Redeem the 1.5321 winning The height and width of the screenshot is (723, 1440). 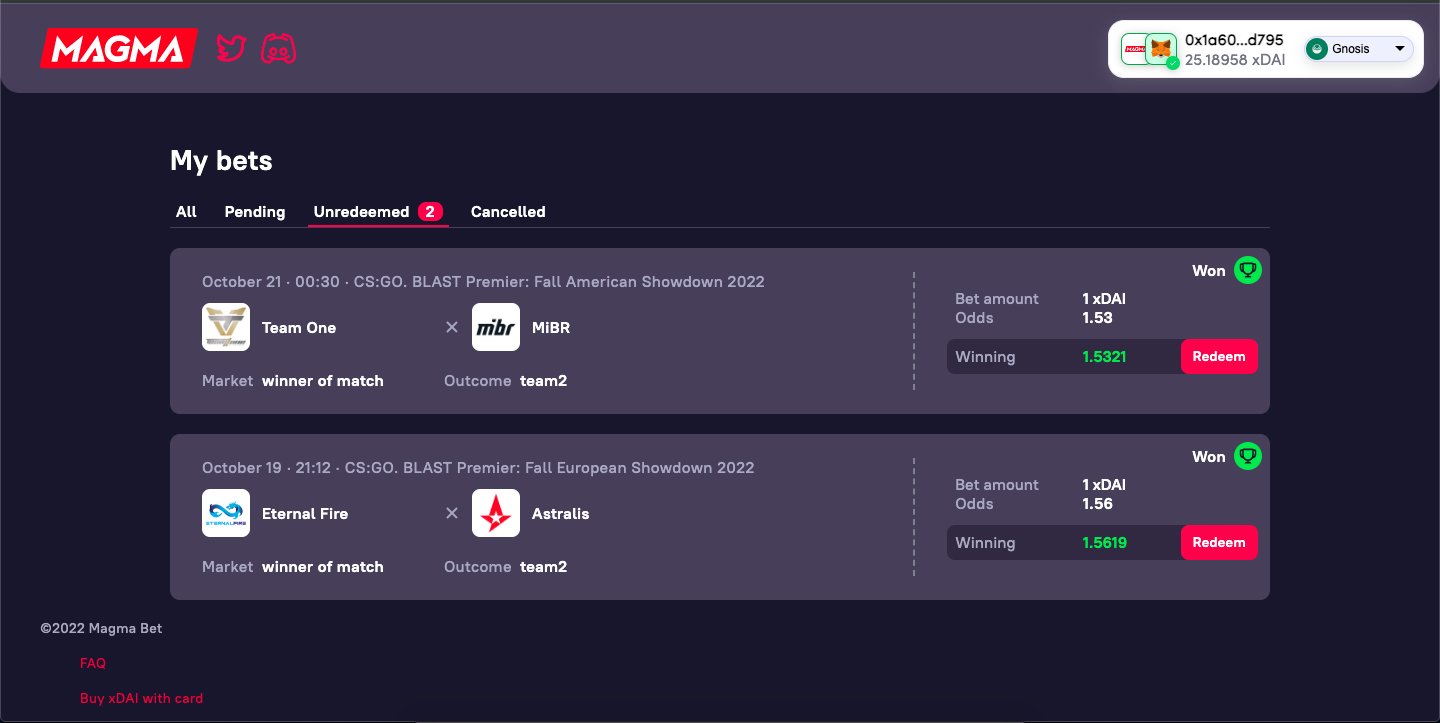point(1219,357)
